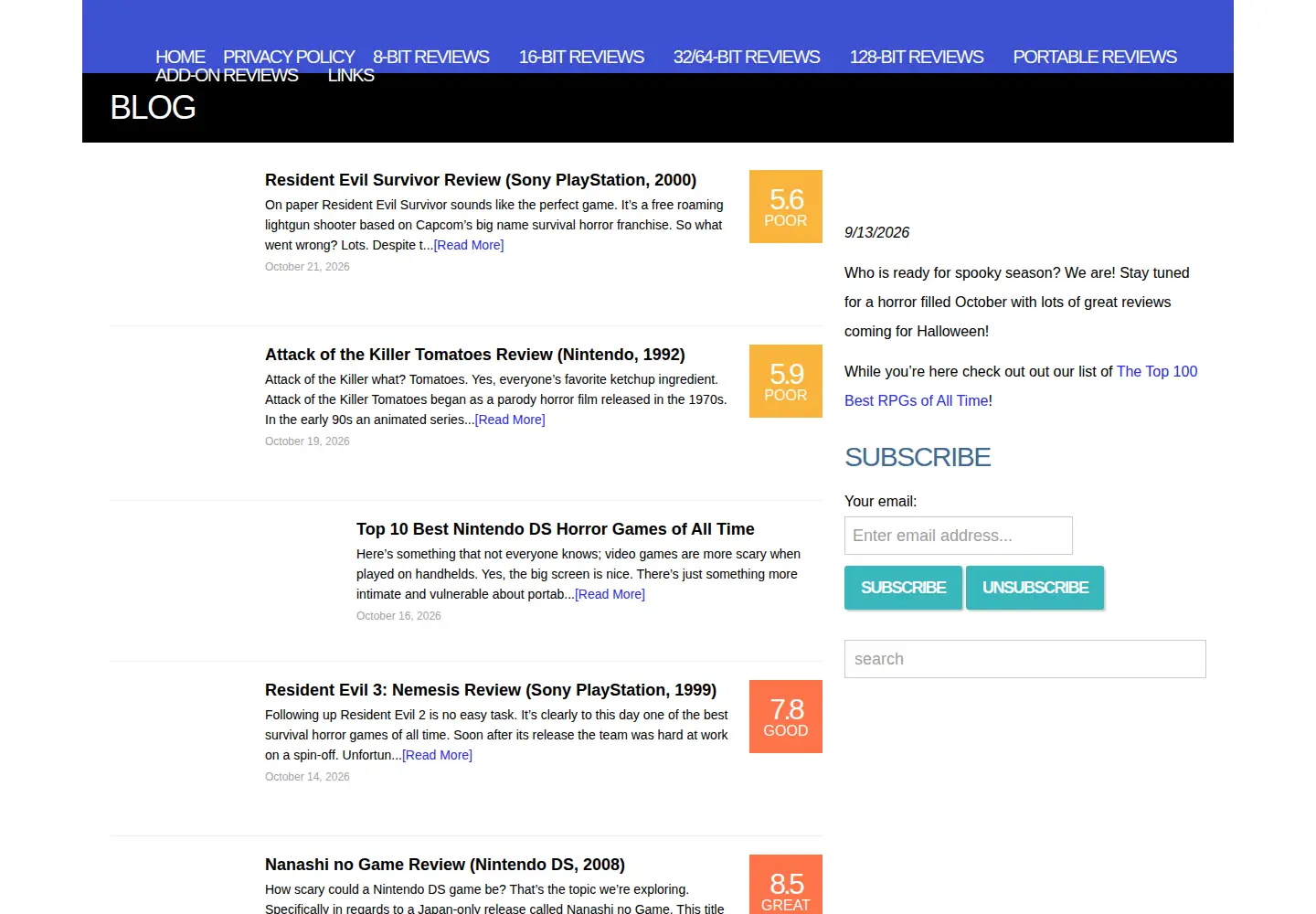Open 16-BIT REVIEWS section
This screenshot has height=914, width=1316.
pyautogui.click(x=581, y=57)
